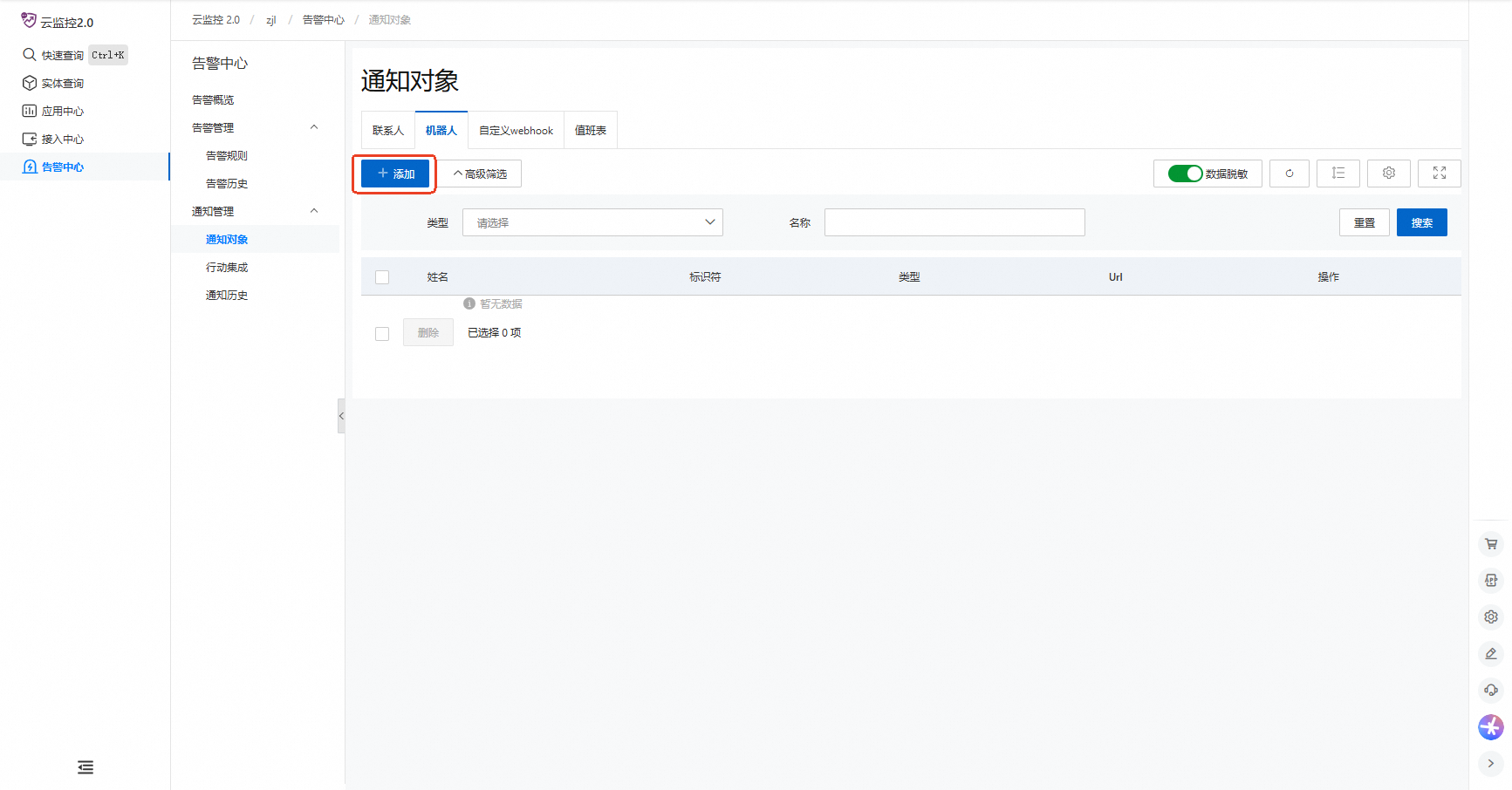The image size is (1512, 790).
Task: Click the 类型 column header
Action: [x=909, y=277]
